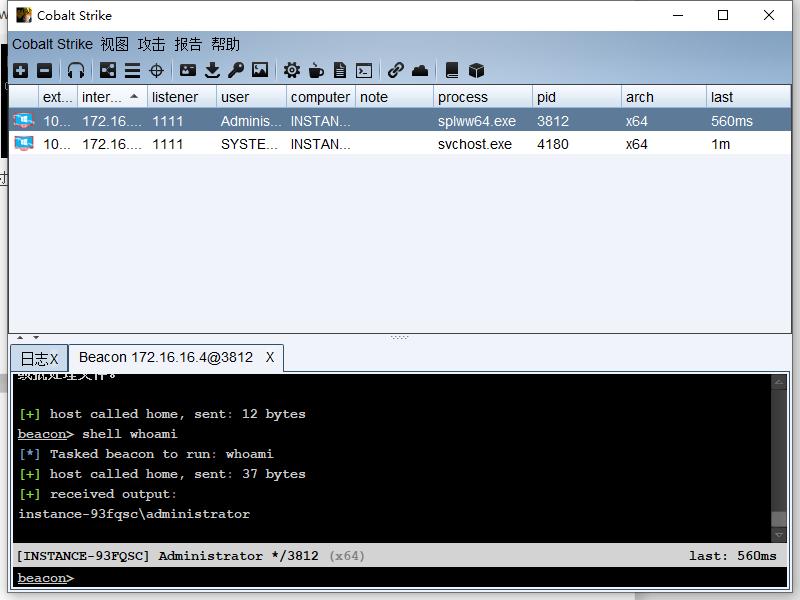Click the beacon command input field

[x=420, y=578]
